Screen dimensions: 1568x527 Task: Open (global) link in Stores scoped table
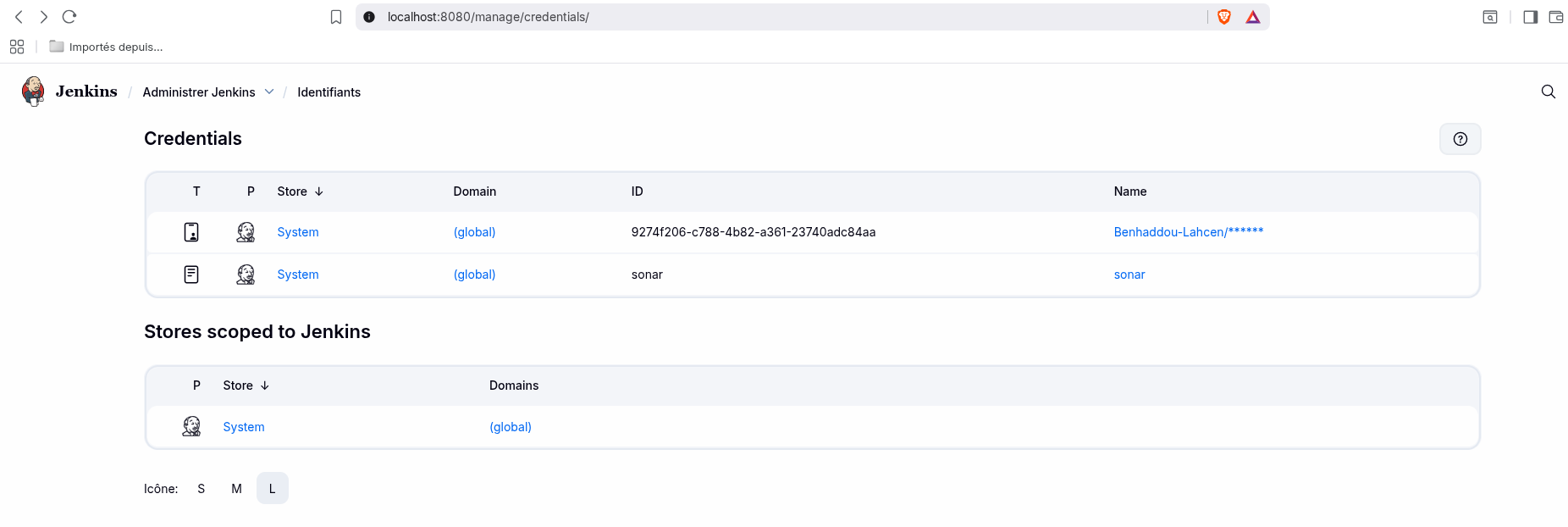pyautogui.click(x=511, y=427)
